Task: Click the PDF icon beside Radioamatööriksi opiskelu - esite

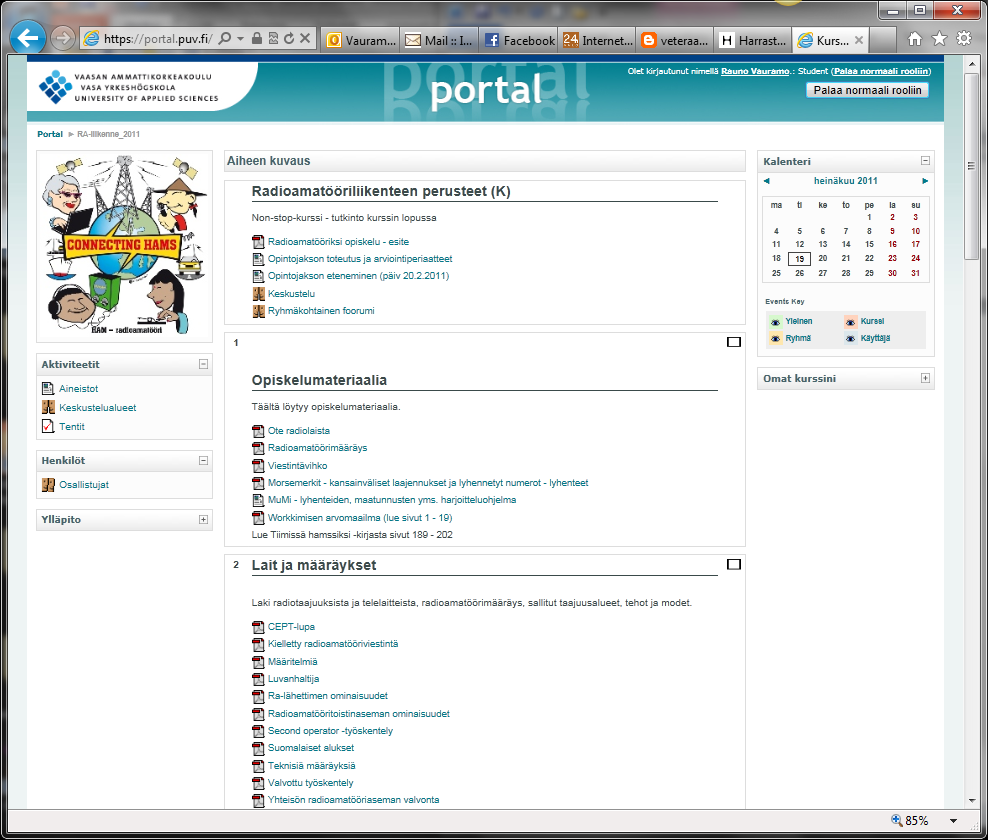Action: pos(258,242)
